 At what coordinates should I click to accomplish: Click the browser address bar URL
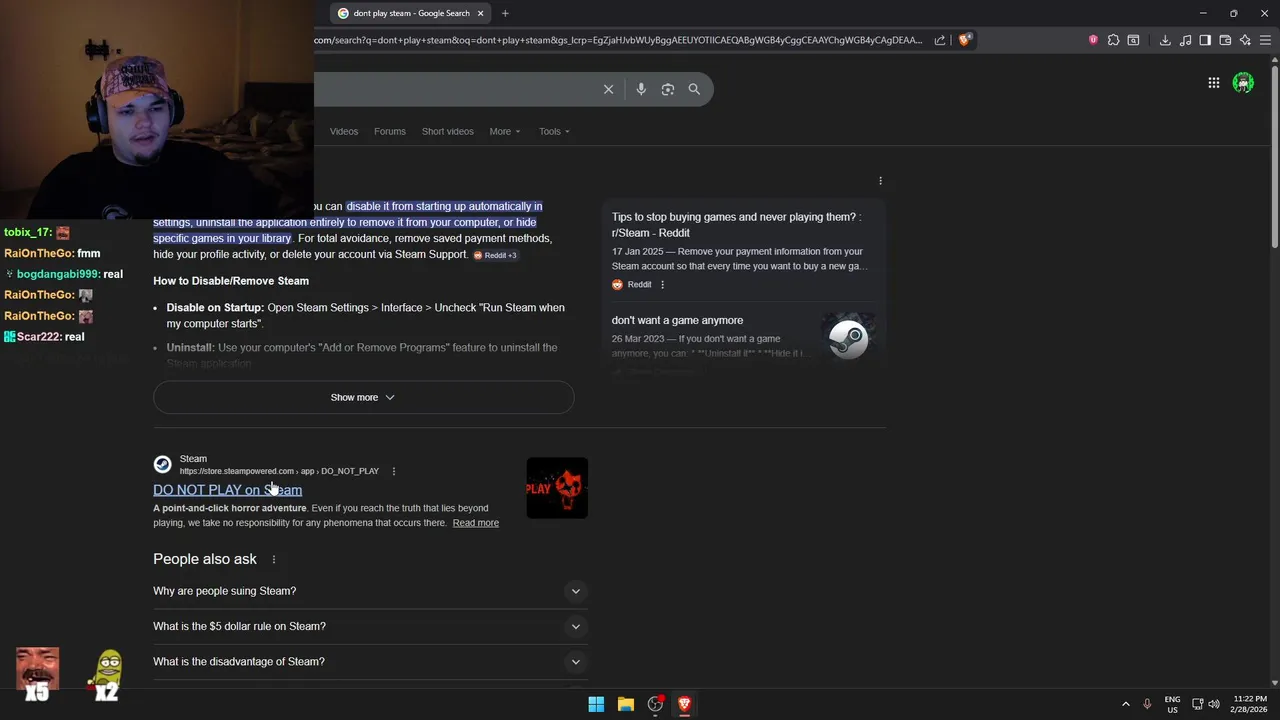618,40
